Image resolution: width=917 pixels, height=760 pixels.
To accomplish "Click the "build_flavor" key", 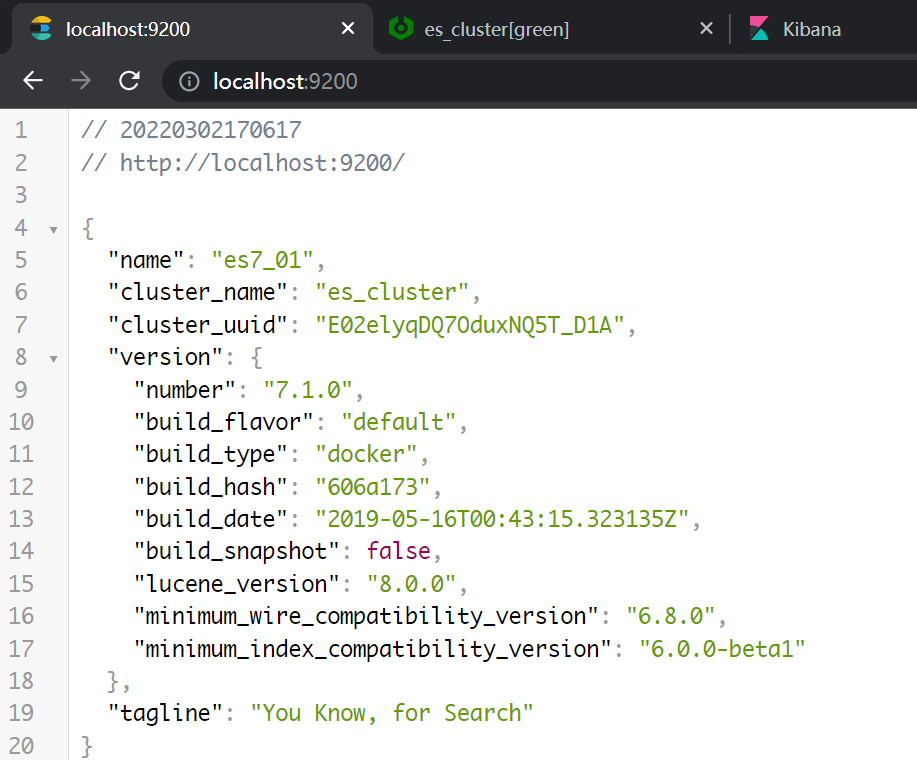I will pos(224,422).
